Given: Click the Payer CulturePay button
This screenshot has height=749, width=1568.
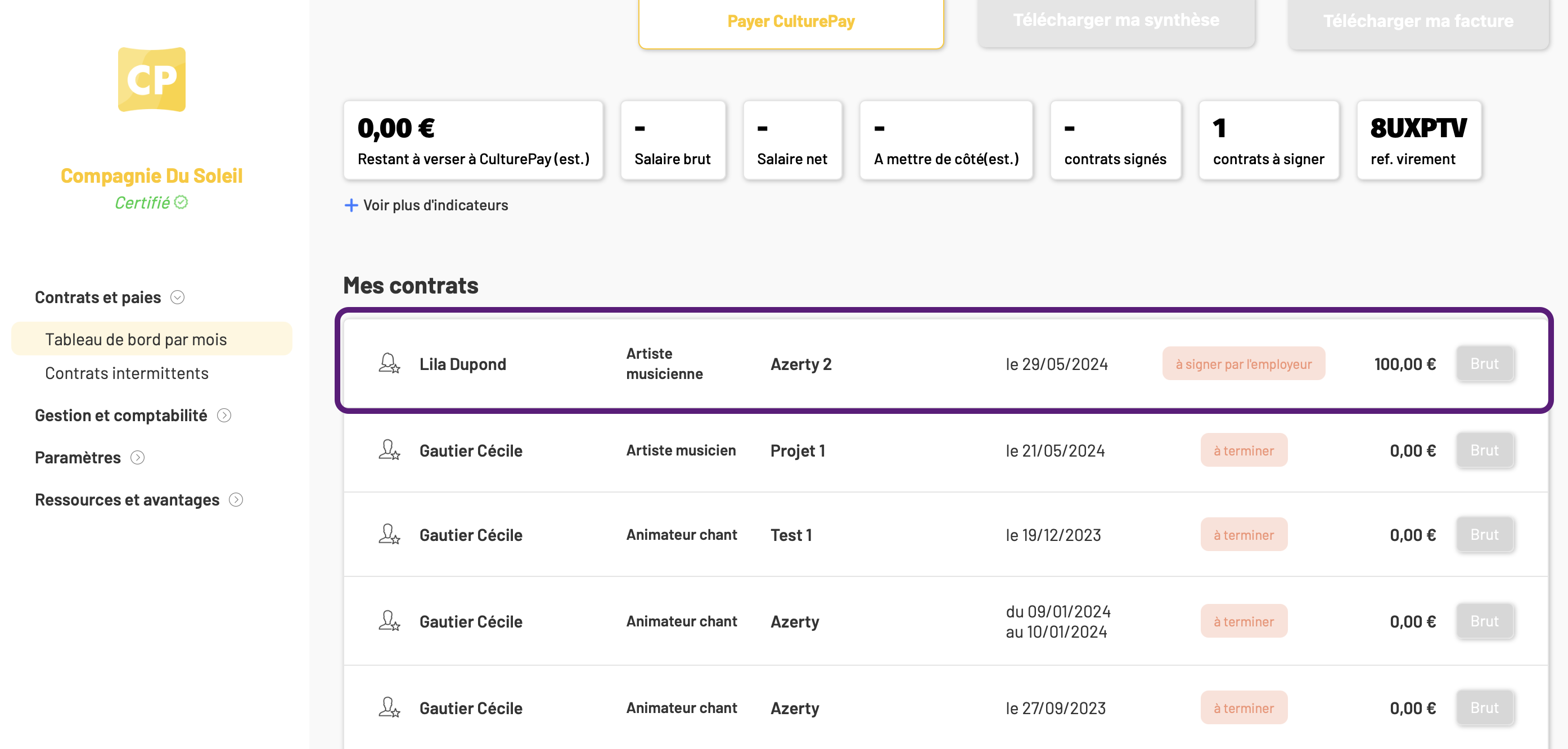Looking at the screenshot, I should 791,22.
